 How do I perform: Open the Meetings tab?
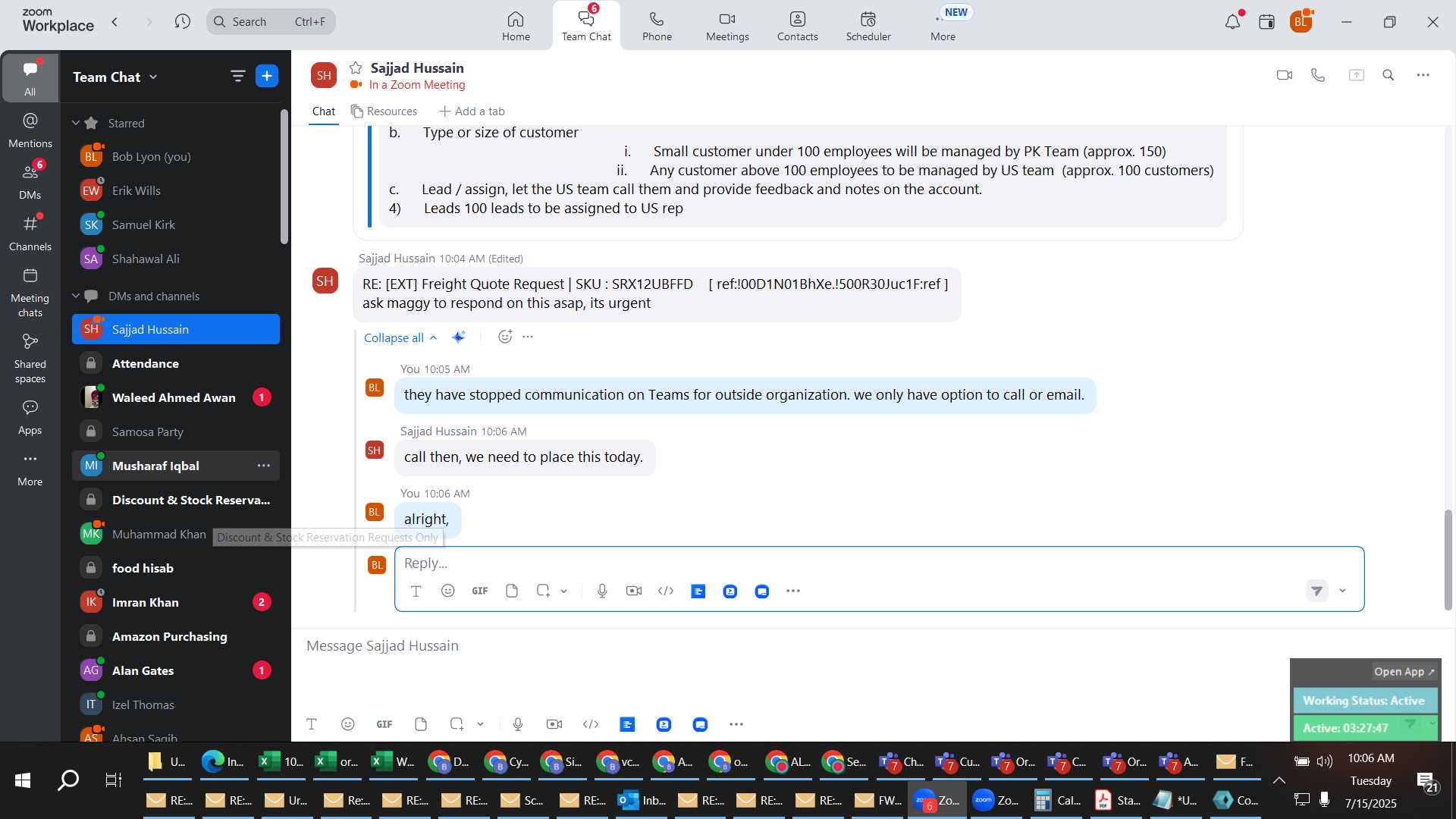pos(727,26)
